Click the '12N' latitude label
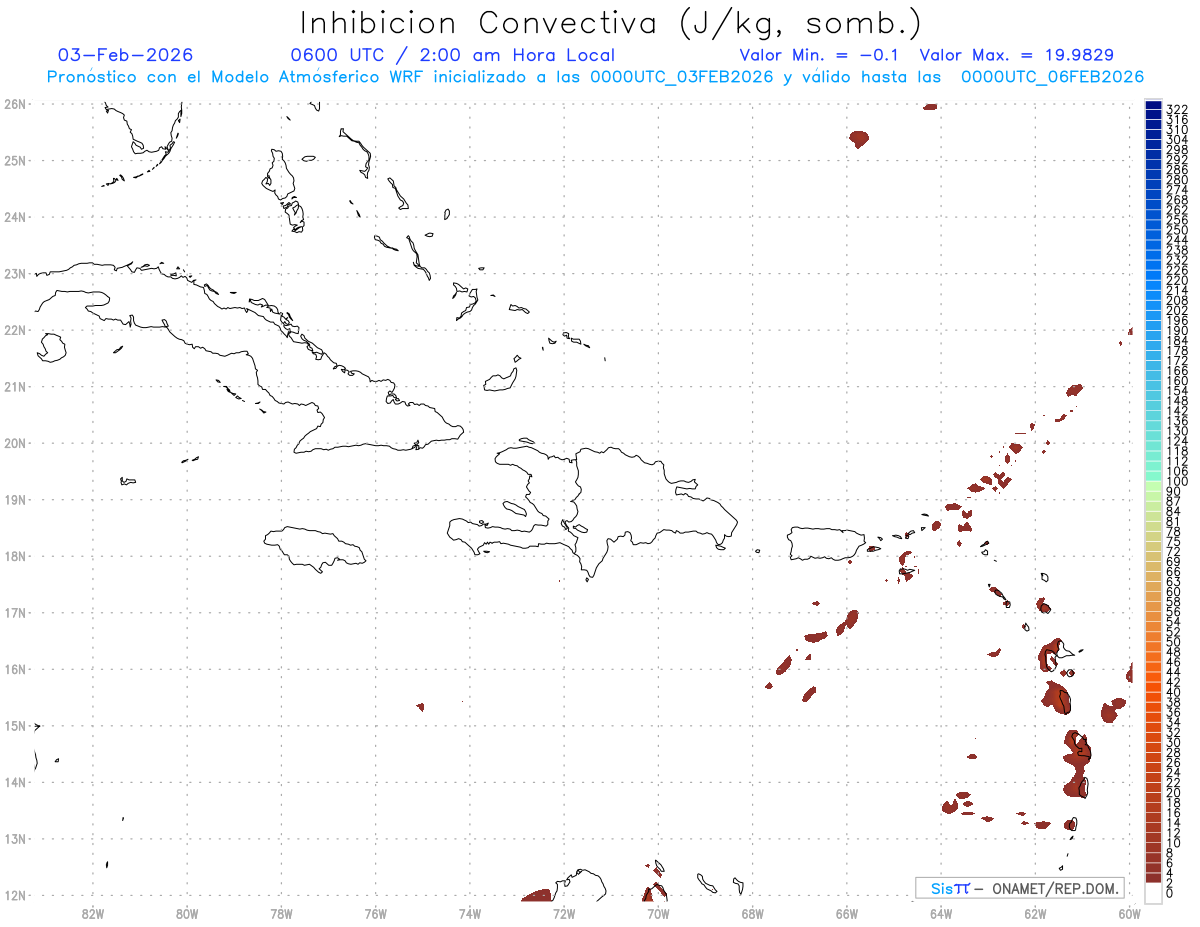The height and width of the screenshot is (927, 1200). (15, 895)
